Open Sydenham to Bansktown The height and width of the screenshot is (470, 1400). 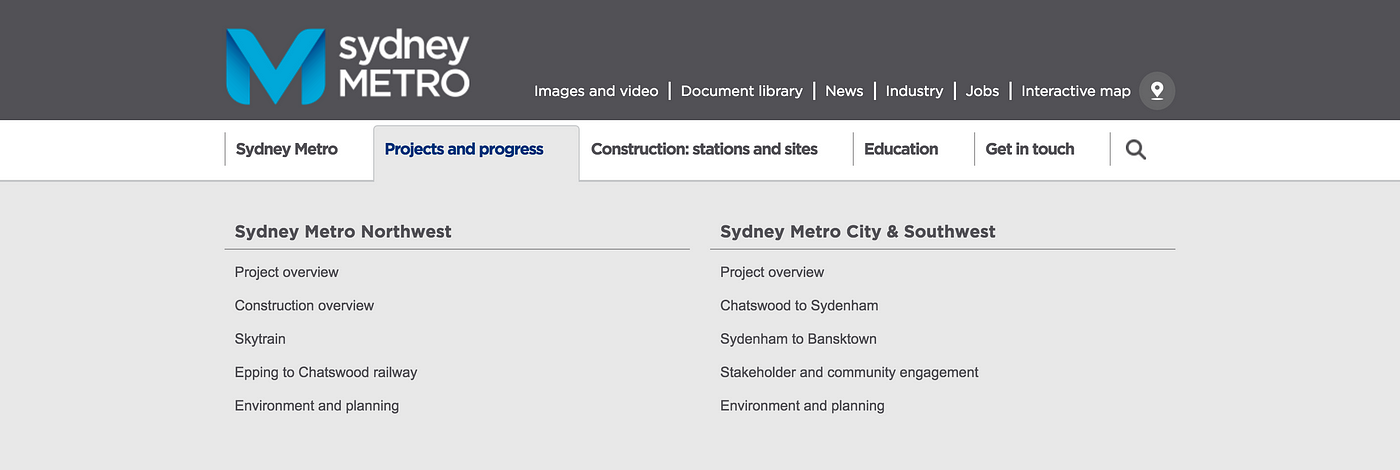[798, 339]
